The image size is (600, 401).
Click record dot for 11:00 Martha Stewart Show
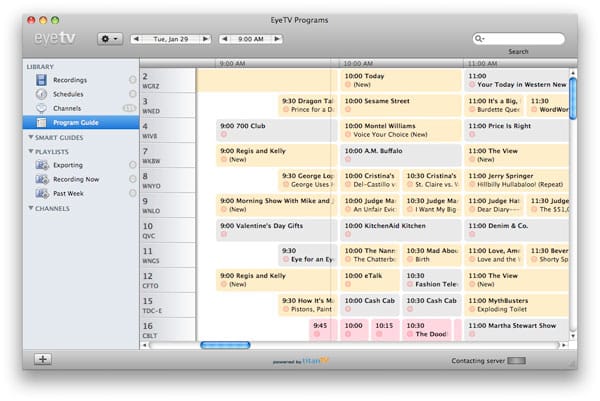pos(472,334)
